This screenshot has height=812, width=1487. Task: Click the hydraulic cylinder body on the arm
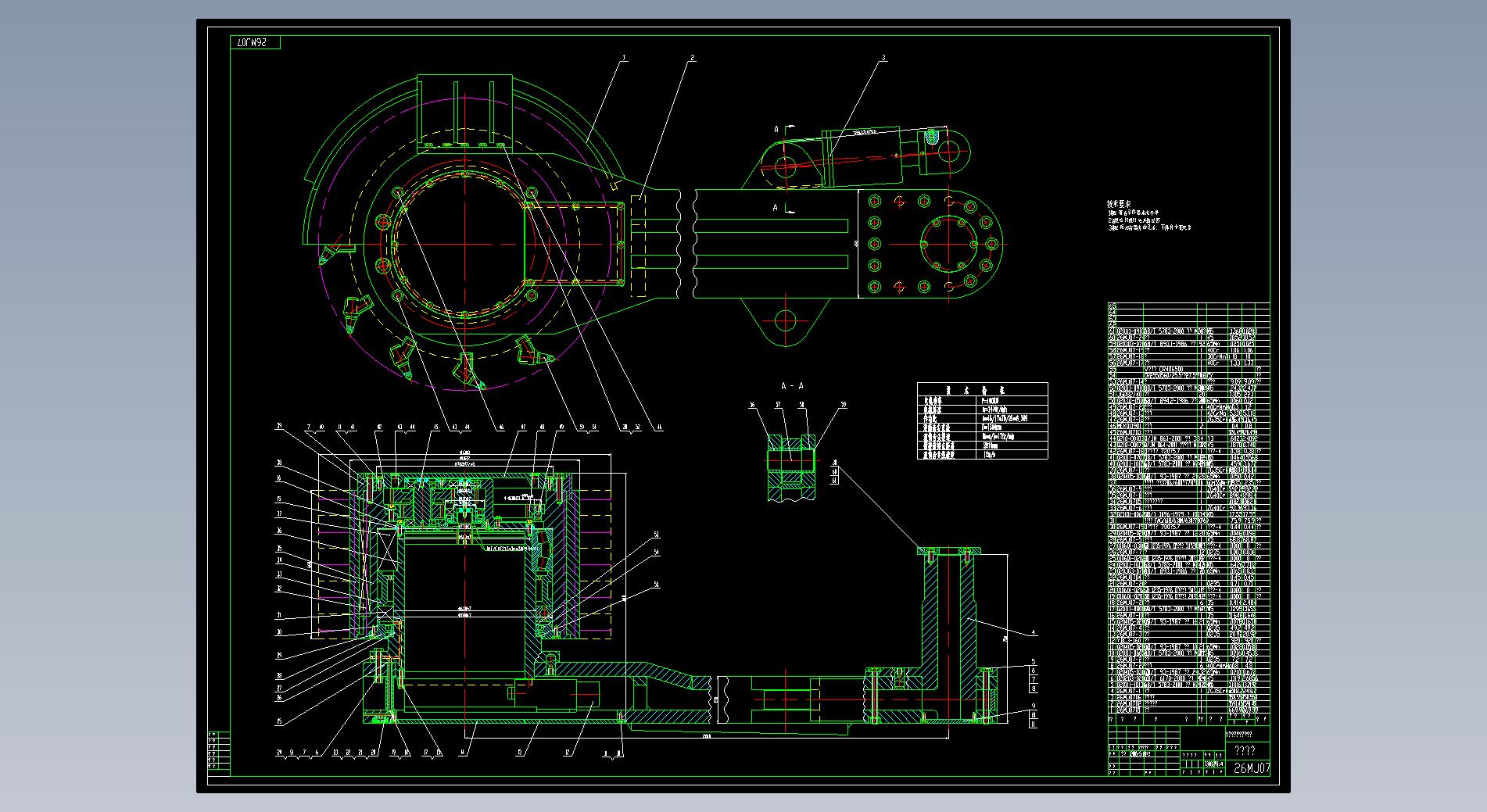tap(864, 157)
